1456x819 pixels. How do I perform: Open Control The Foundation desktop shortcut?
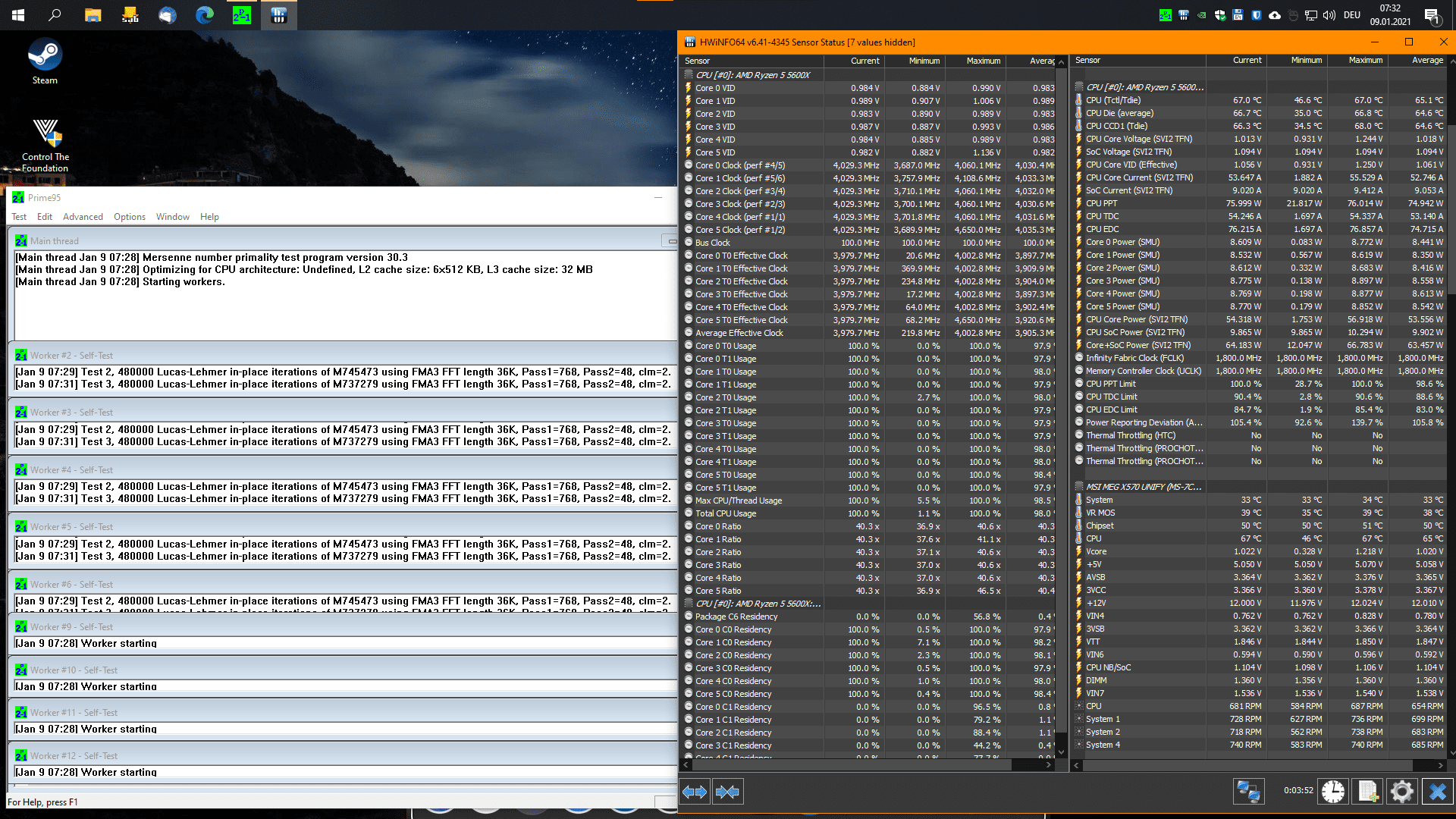[45, 145]
